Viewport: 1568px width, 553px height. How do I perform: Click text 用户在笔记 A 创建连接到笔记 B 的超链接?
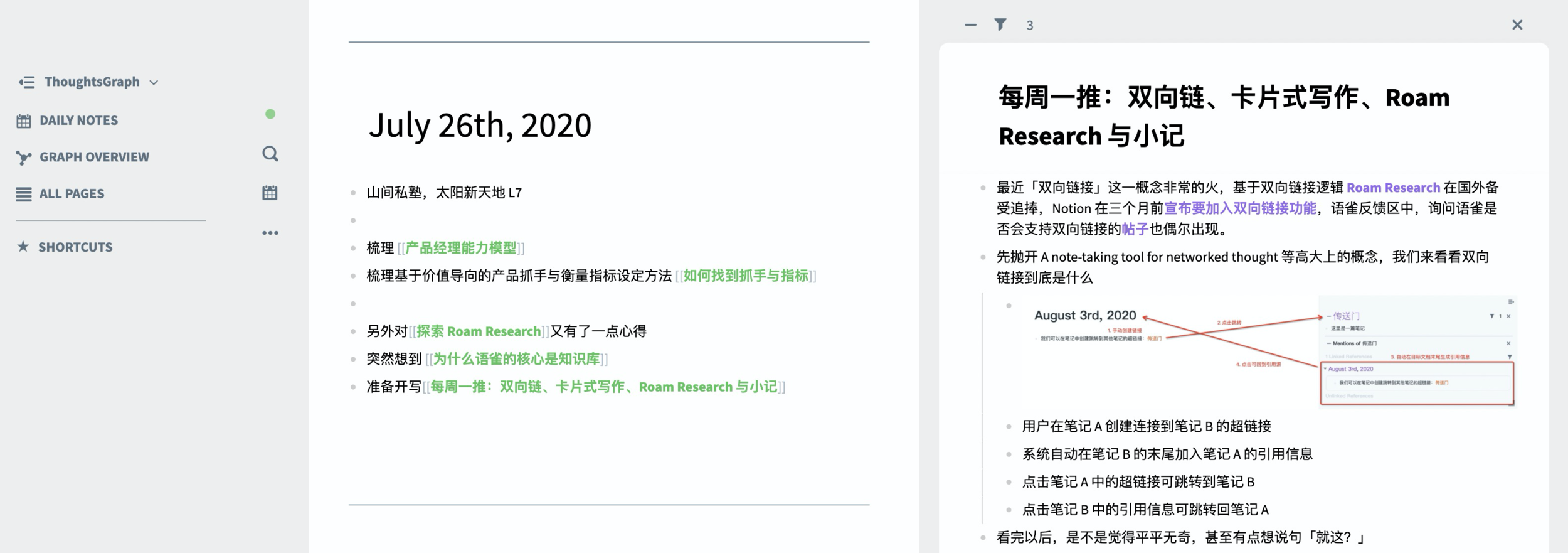click(x=1147, y=426)
